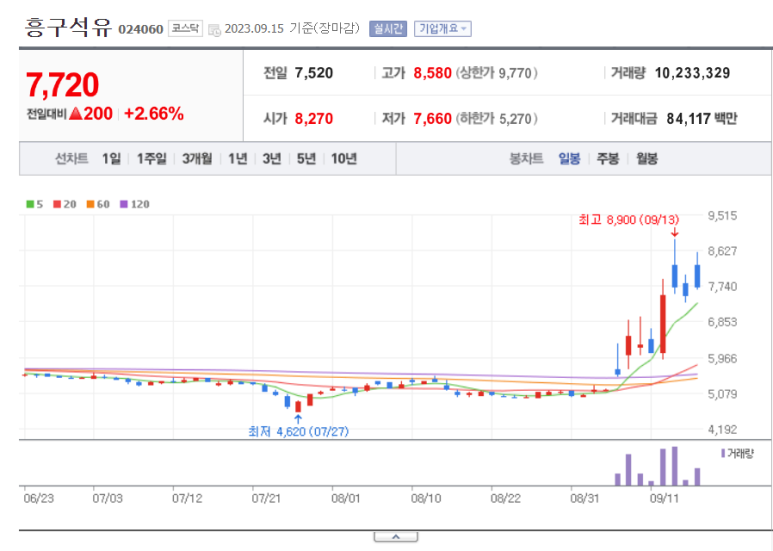Click the 상한가 9,770 upper limit text
773x551 pixels.
496,73
